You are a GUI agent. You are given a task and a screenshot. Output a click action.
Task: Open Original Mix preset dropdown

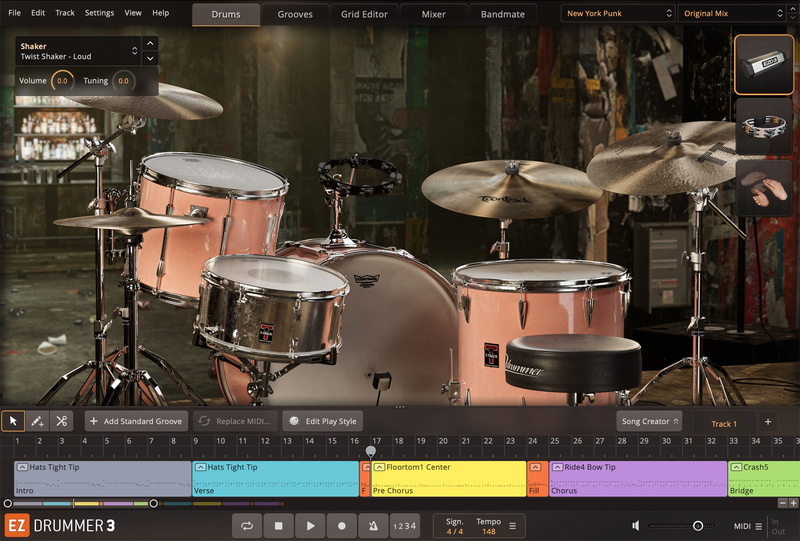point(733,13)
